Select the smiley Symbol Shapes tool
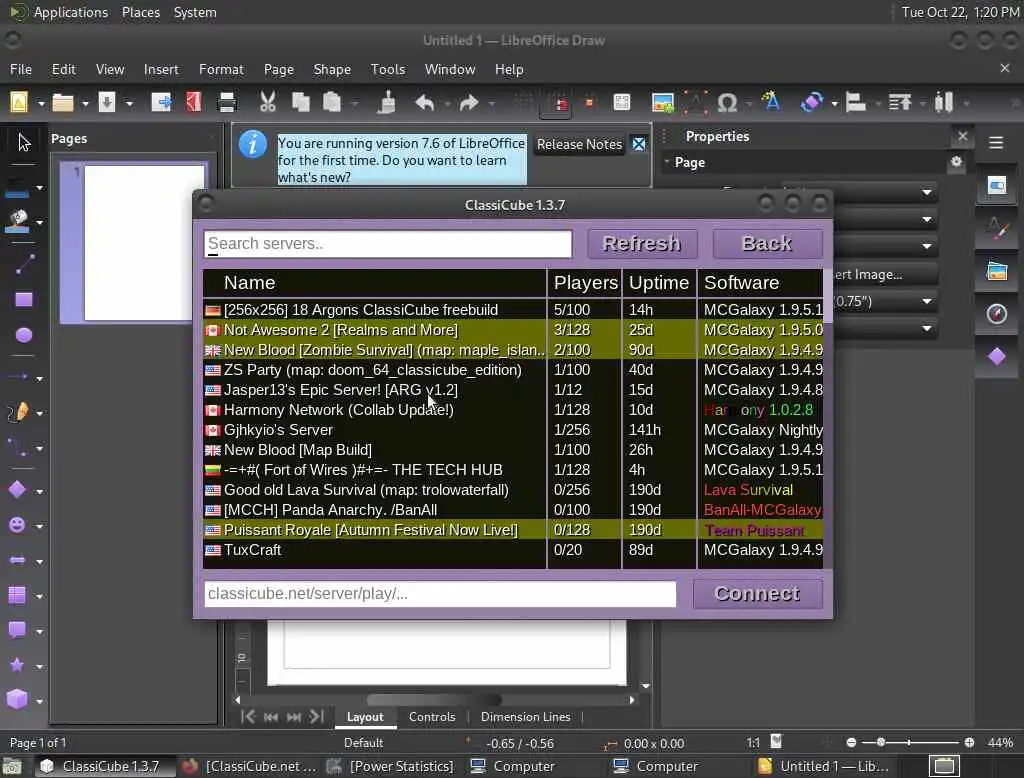 tap(18, 525)
